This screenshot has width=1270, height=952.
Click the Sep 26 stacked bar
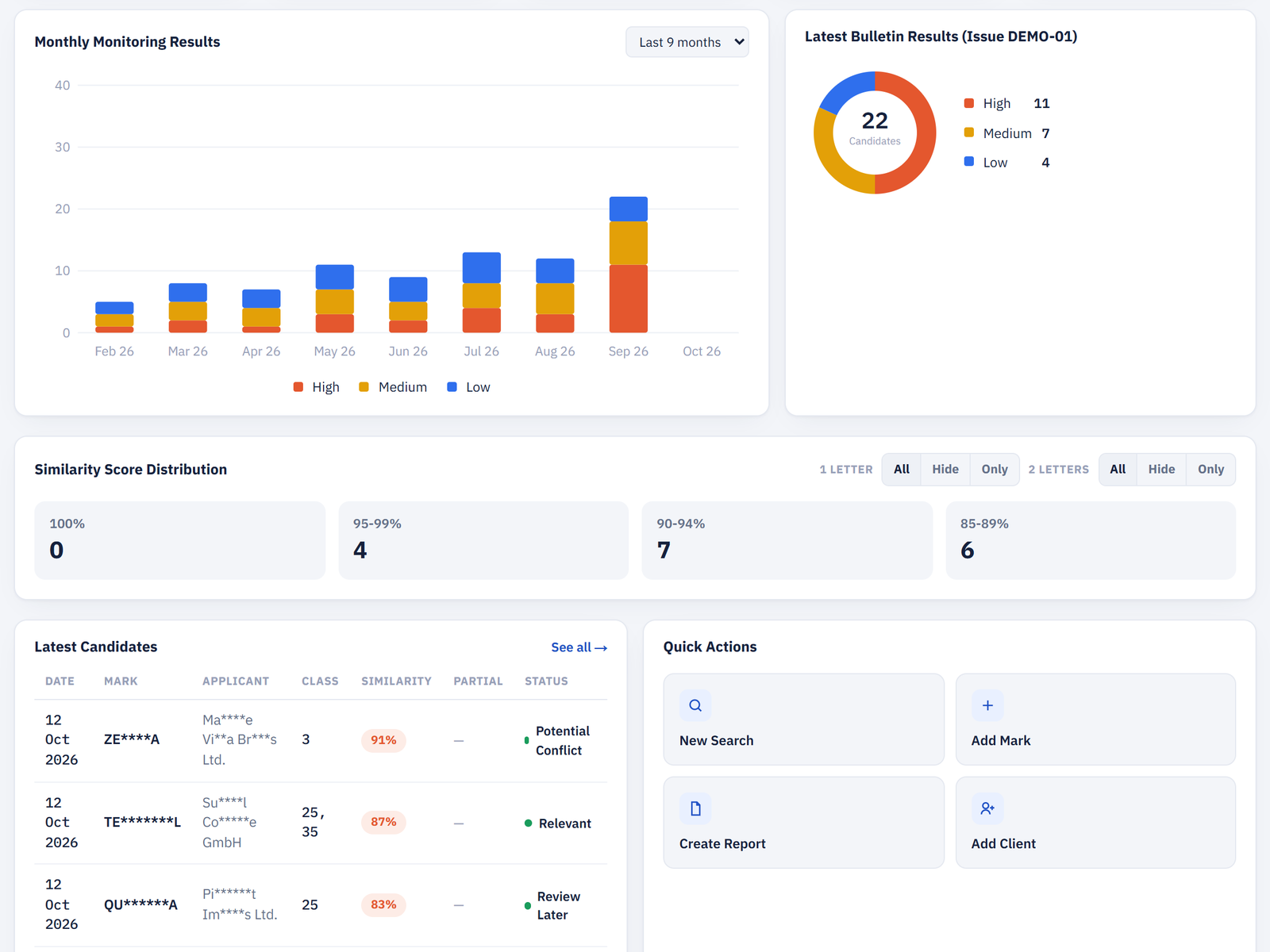[x=629, y=264]
